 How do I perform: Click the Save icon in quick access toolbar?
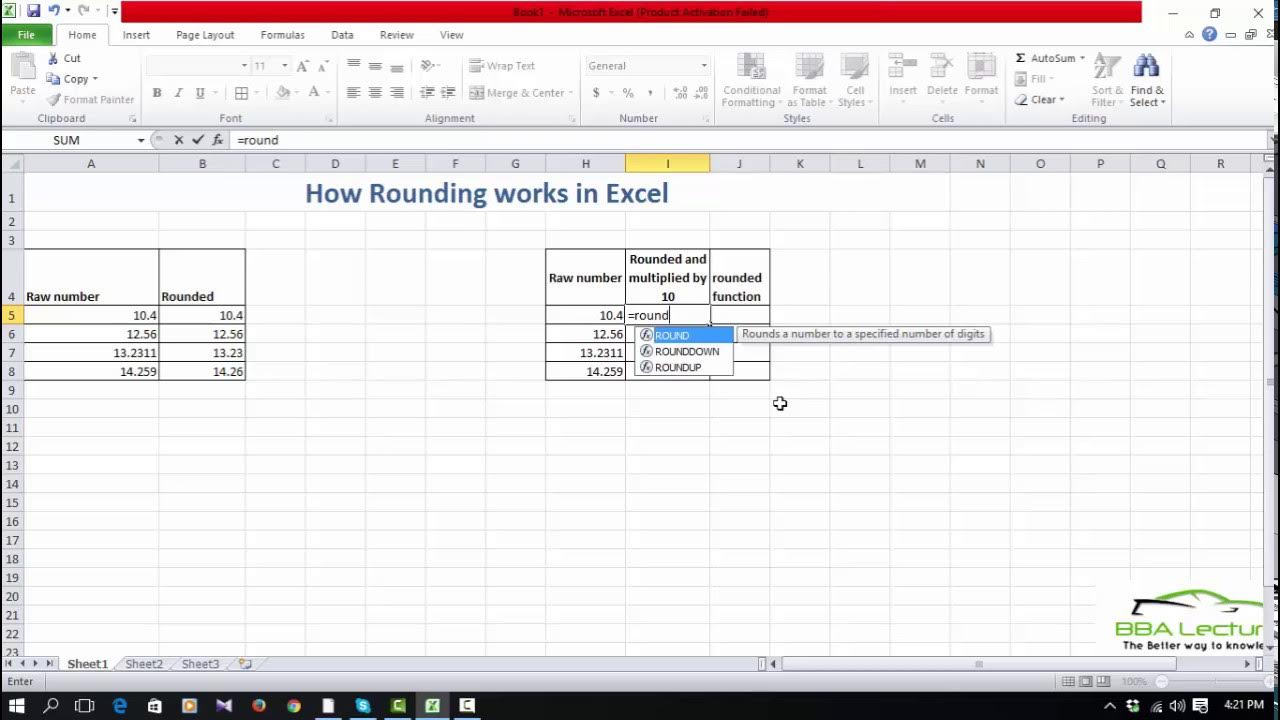[x=33, y=12]
